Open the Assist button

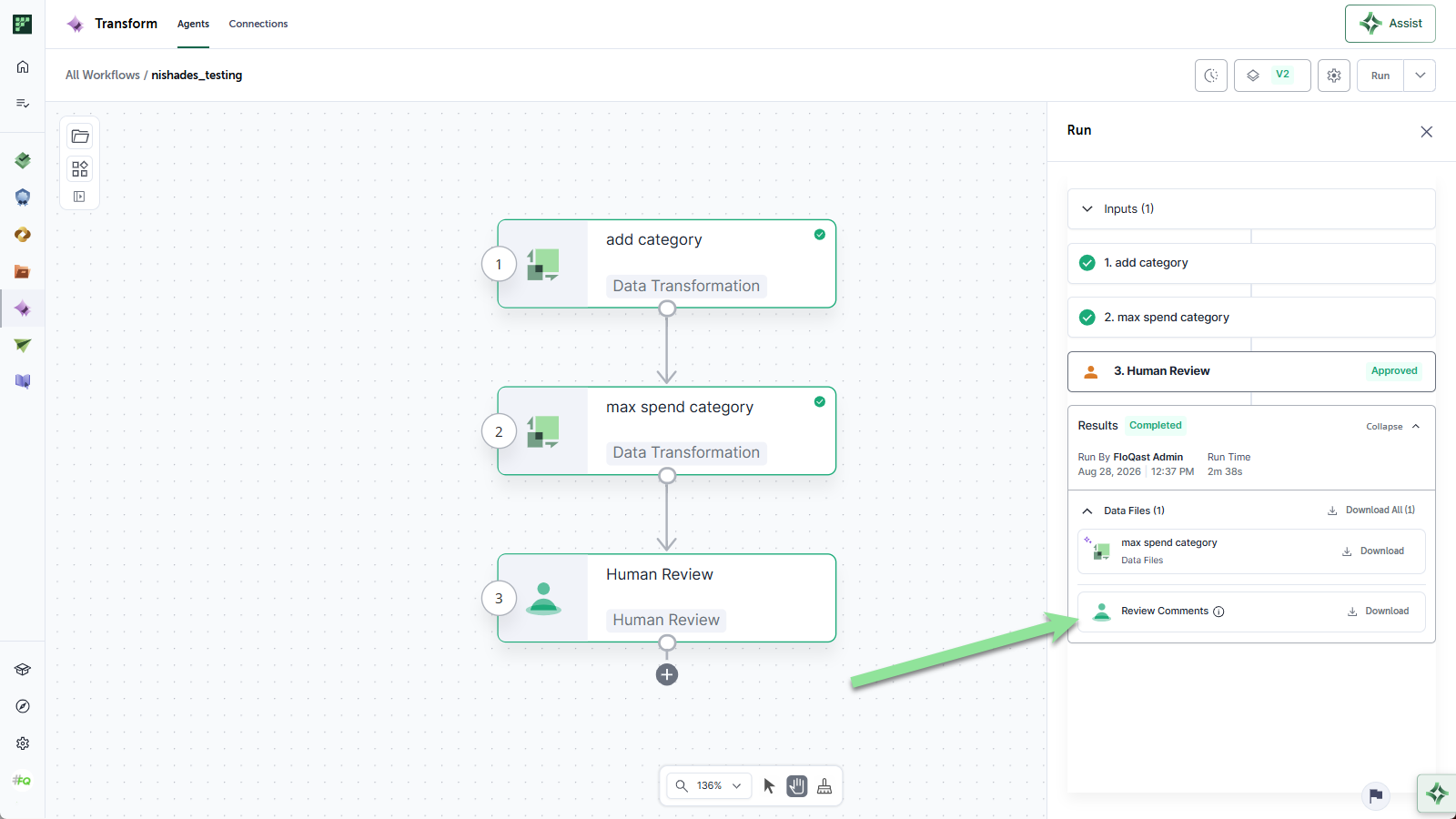(x=1390, y=24)
